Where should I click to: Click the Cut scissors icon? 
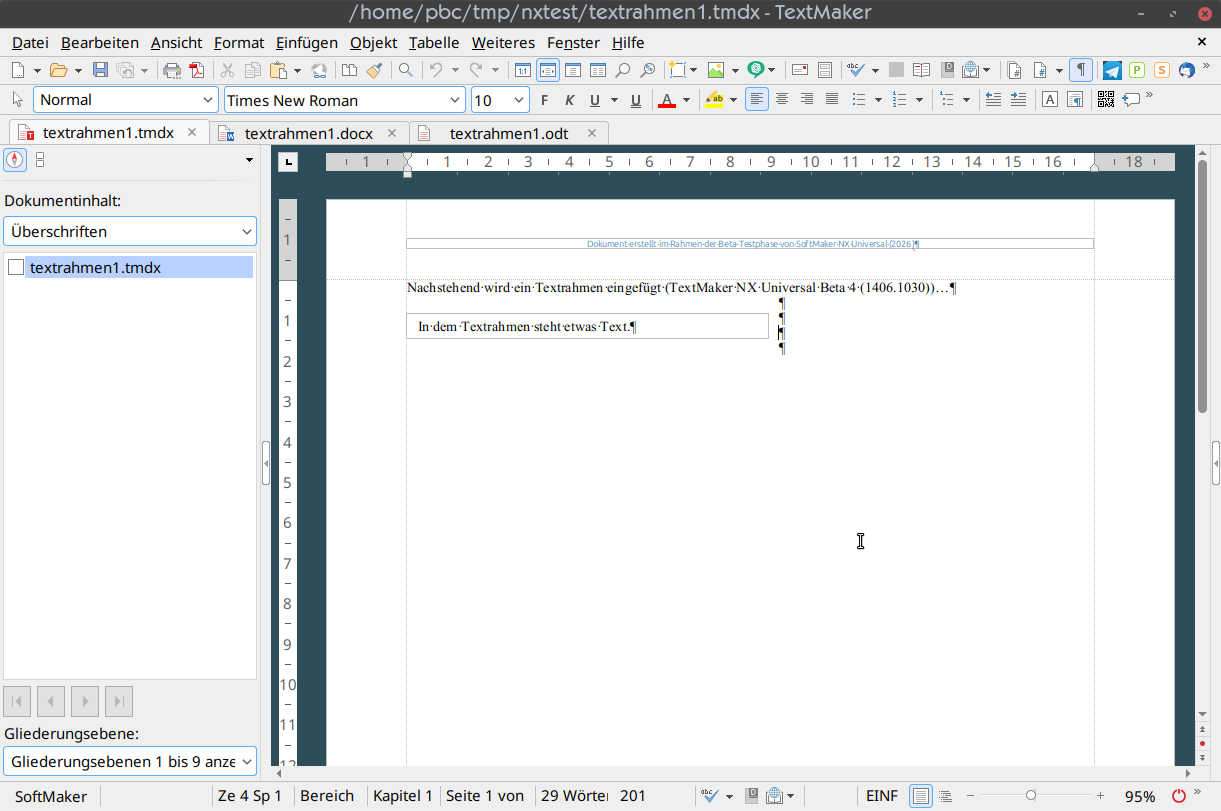(x=227, y=70)
